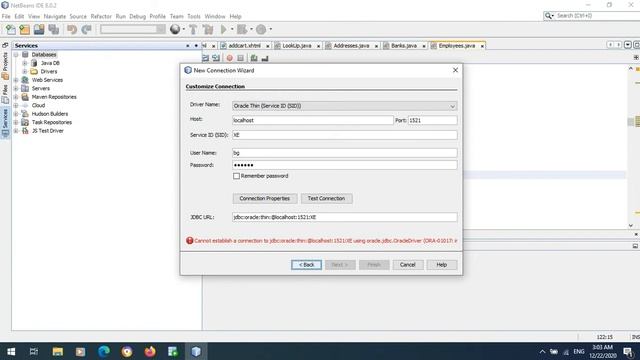Click the red breakpoint icon in editor toolbar

229,58
